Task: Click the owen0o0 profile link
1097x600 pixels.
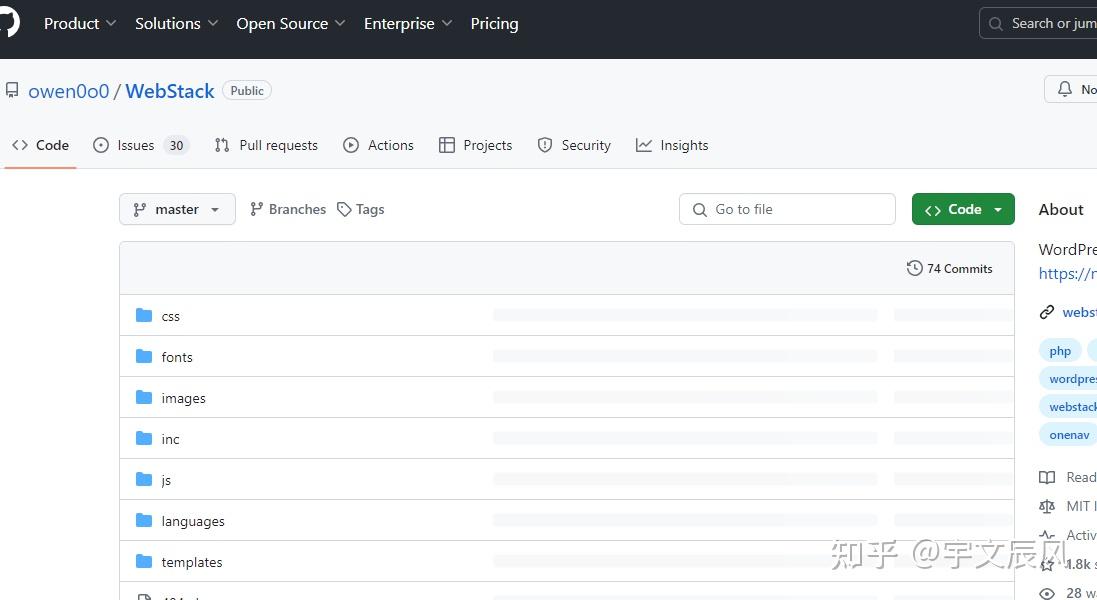Action: pyautogui.click(x=68, y=90)
